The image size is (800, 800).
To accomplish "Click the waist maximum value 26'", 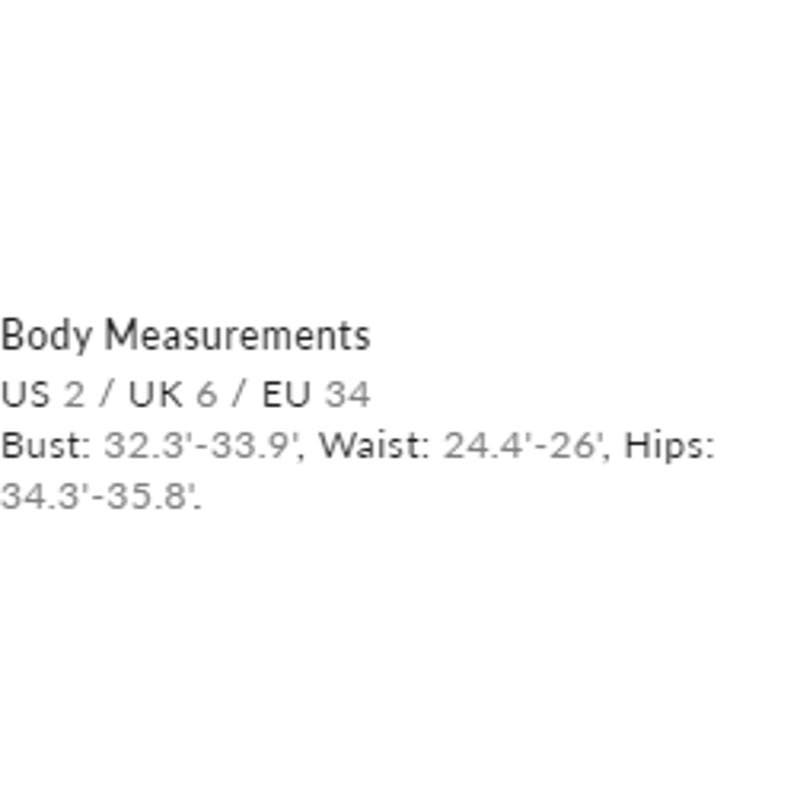I will point(577,445).
